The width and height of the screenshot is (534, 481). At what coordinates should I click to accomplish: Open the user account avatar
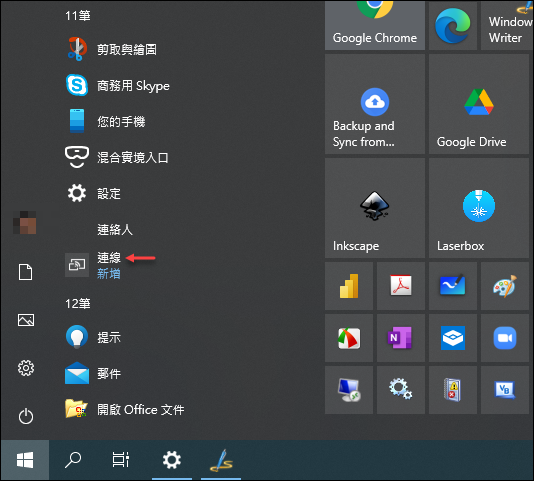pyautogui.click(x=25, y=223)
